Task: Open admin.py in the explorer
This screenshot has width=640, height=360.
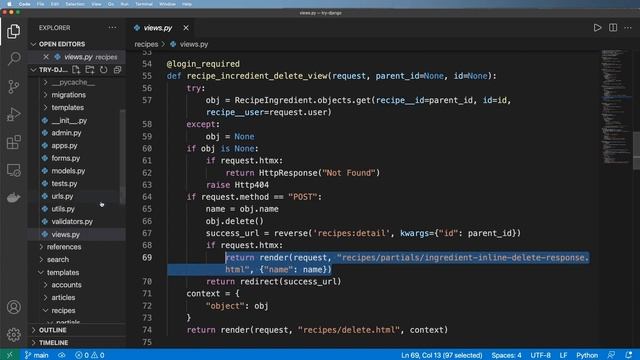Action: click(x=66, y=133)
